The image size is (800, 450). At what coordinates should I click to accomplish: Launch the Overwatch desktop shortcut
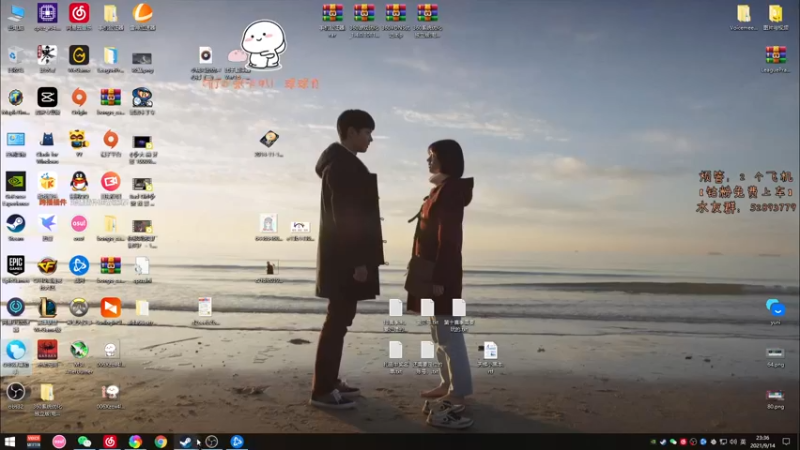click(79, 308)
